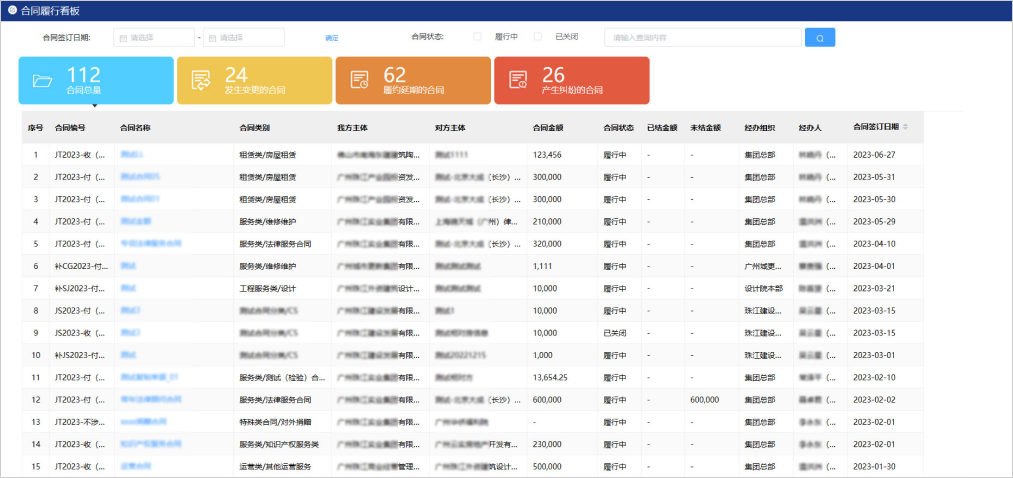Click the blue search magnifier button
The image size is (1013, 478).
[x=820, y=38]
